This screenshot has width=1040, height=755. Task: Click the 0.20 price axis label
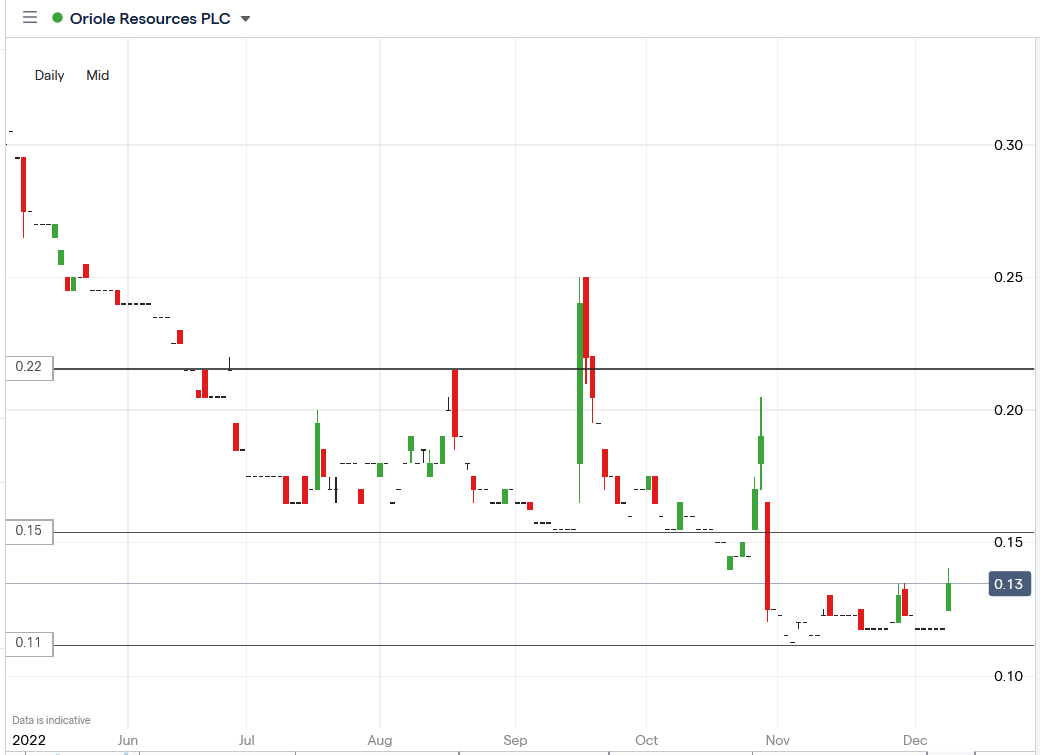pos(1008,410)
